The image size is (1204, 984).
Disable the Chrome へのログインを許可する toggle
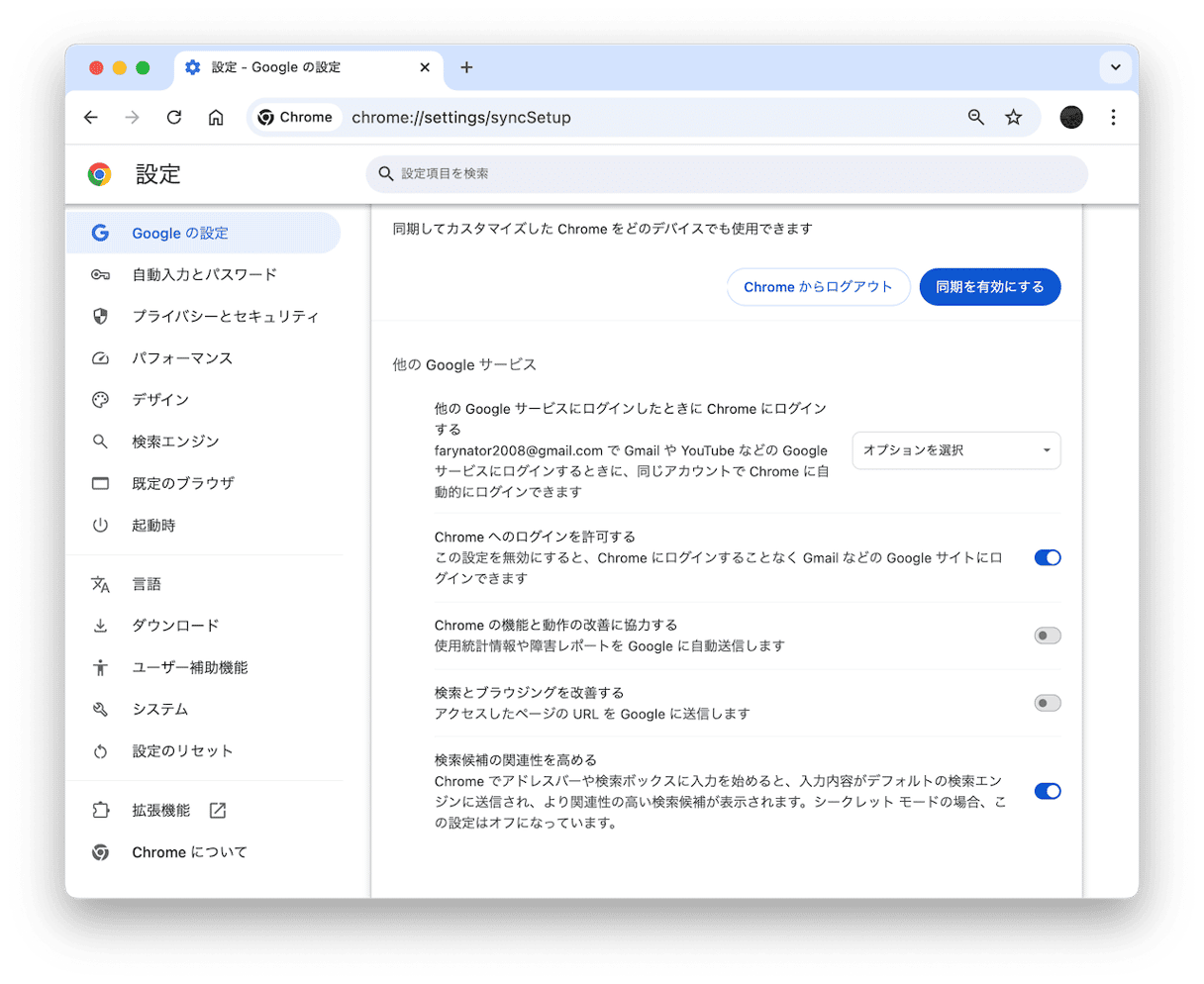[1047, 557]
